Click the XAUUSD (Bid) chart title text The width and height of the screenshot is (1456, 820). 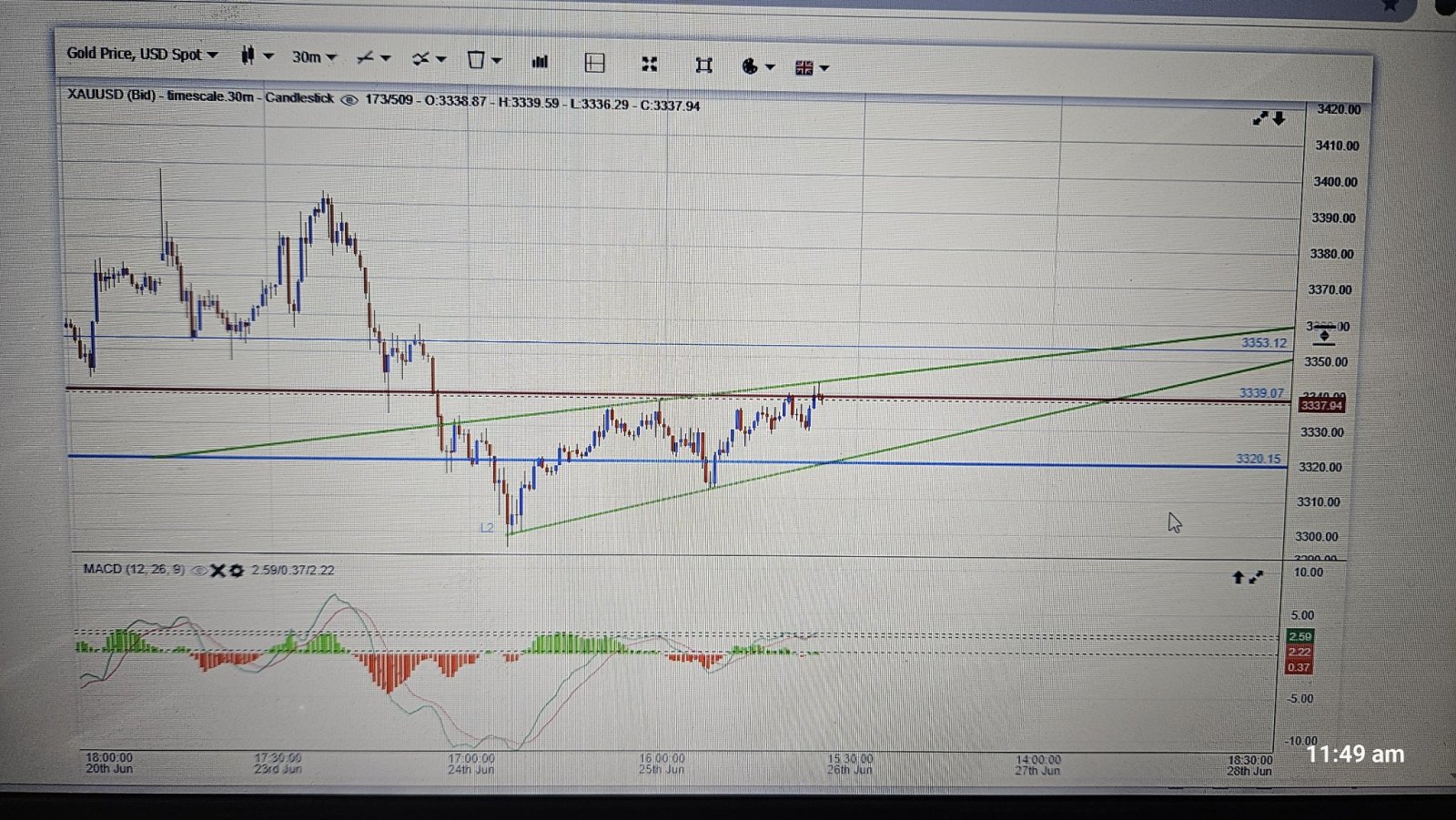(113, 95)
